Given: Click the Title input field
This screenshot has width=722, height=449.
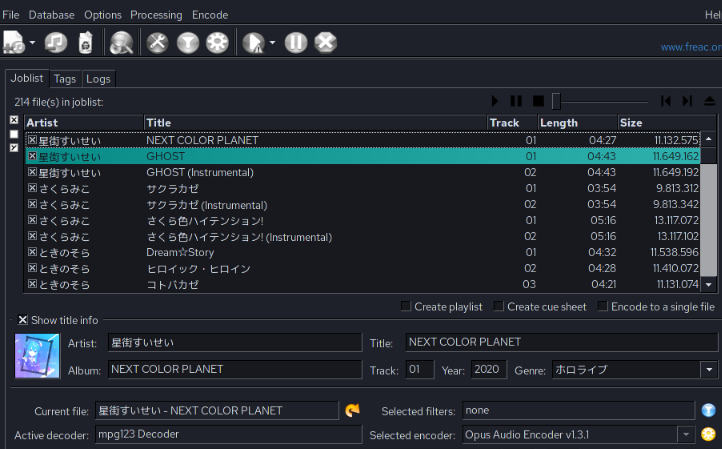Looking at the screenshot, I should tap(561, 342).
